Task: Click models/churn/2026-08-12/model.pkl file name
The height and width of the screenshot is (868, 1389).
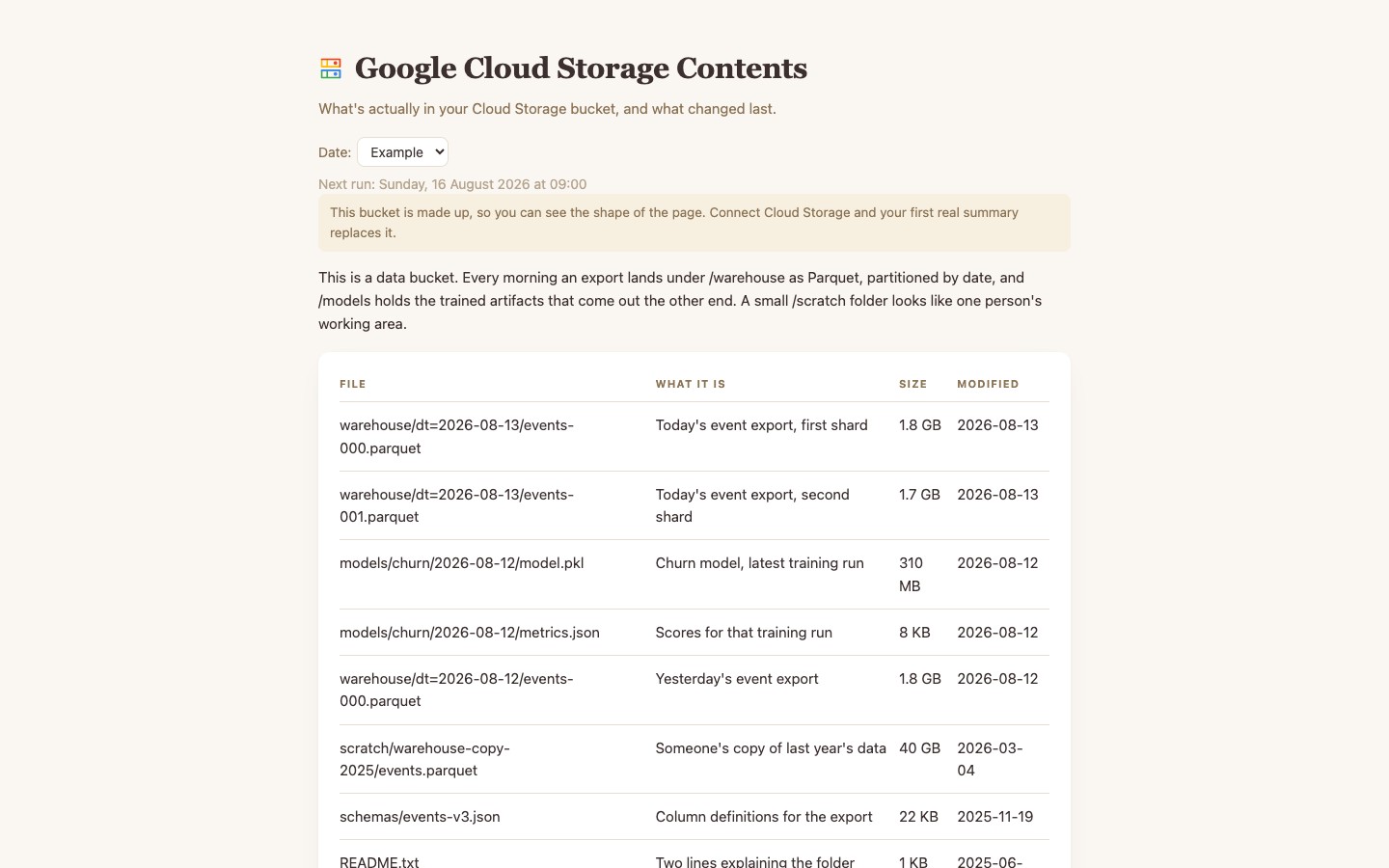Action: point(461,563)
